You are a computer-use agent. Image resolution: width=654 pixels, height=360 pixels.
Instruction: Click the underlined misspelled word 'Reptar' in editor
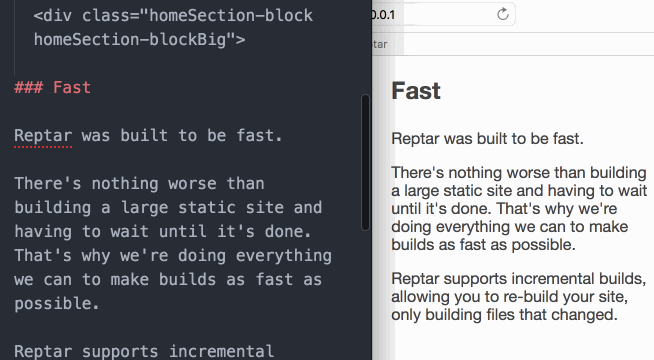click(x=43, y=136)
